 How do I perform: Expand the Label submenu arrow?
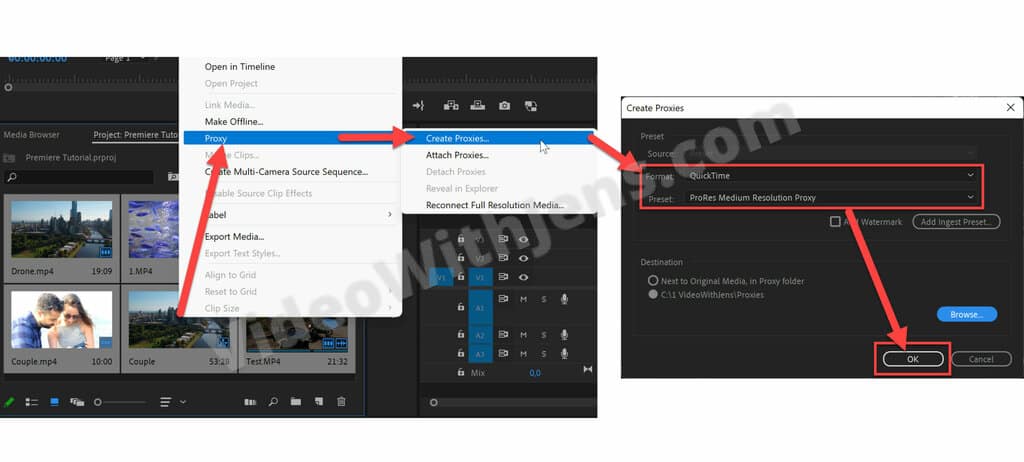390,214
